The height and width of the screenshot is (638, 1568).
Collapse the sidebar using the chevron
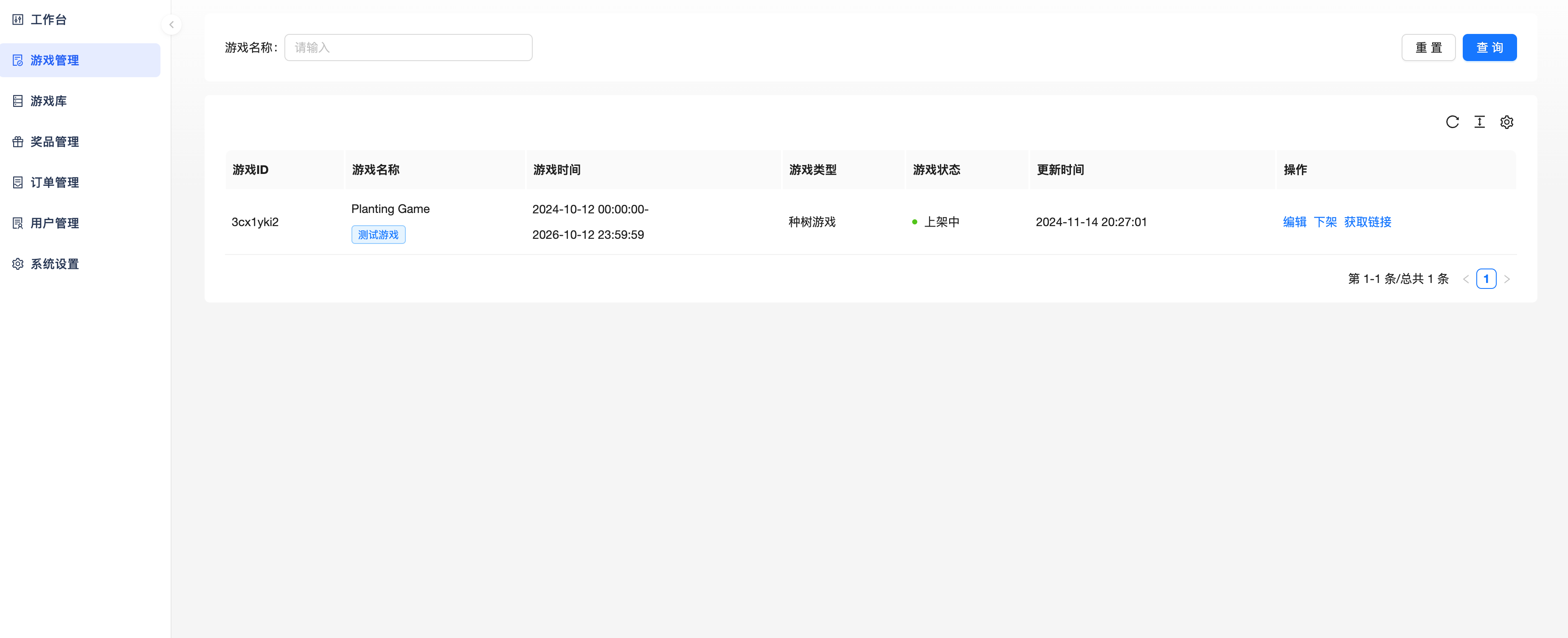click(x=171, y=25)
